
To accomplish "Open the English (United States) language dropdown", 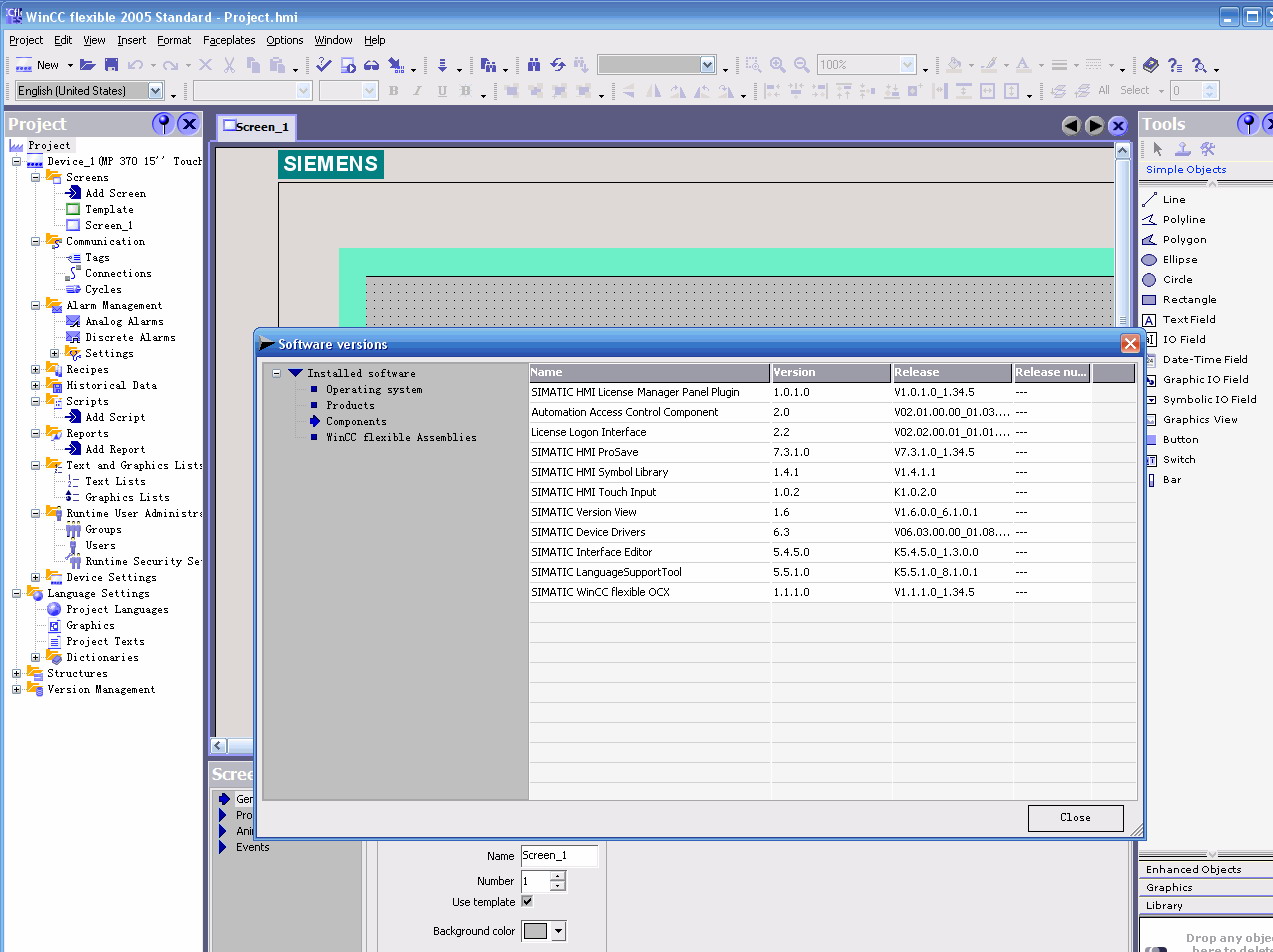I will pyautogui.click(x=156, y=91).
